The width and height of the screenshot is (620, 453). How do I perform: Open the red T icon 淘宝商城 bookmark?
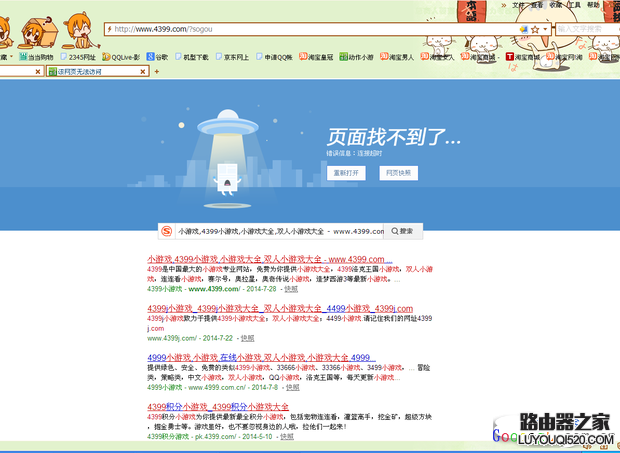[x=523, y=57]
